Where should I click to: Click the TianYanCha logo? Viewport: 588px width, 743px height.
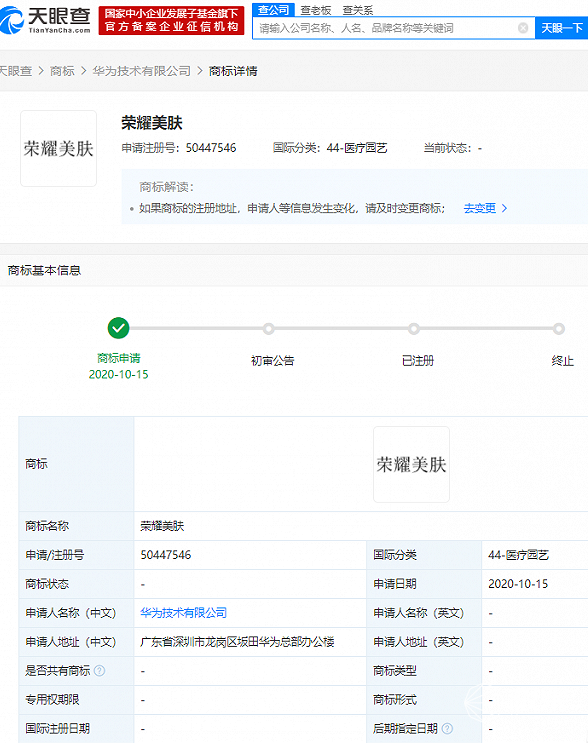click(x=45, y=20)
